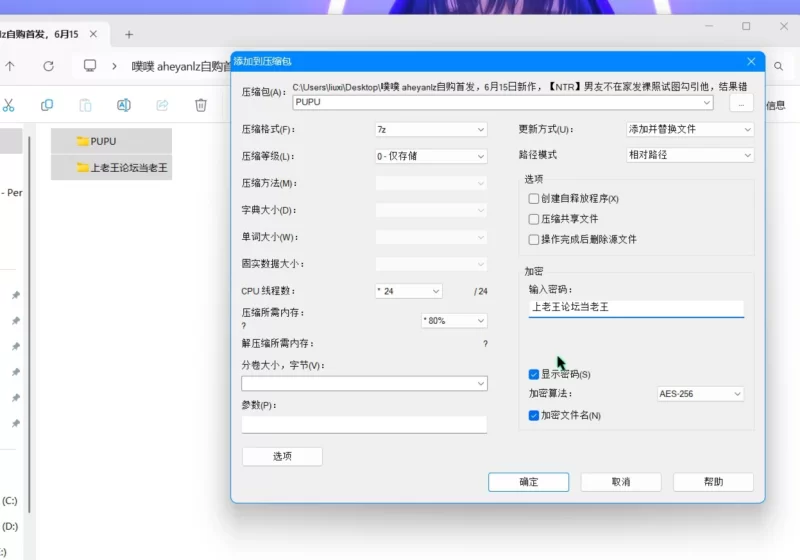Image resolution: width=800 pixels, height=560 pixels.
Task: Click the 选项 button
Action: click(282, 456)
